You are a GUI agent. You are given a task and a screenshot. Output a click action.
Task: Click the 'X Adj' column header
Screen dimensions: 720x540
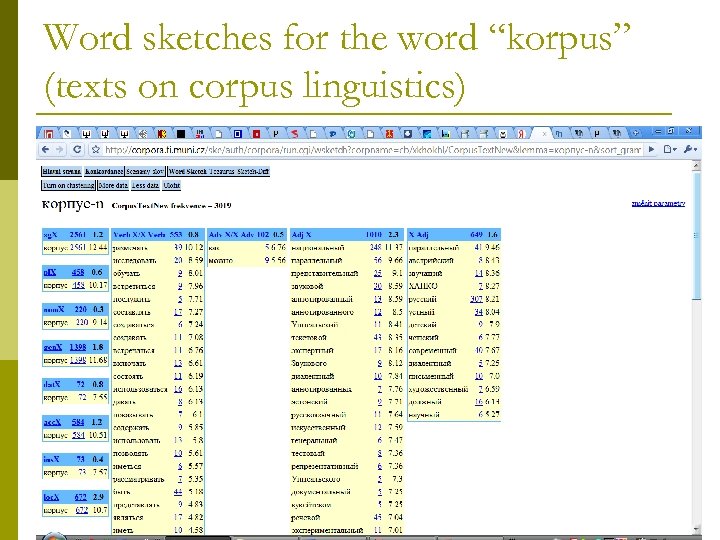[x=418, y=234]
